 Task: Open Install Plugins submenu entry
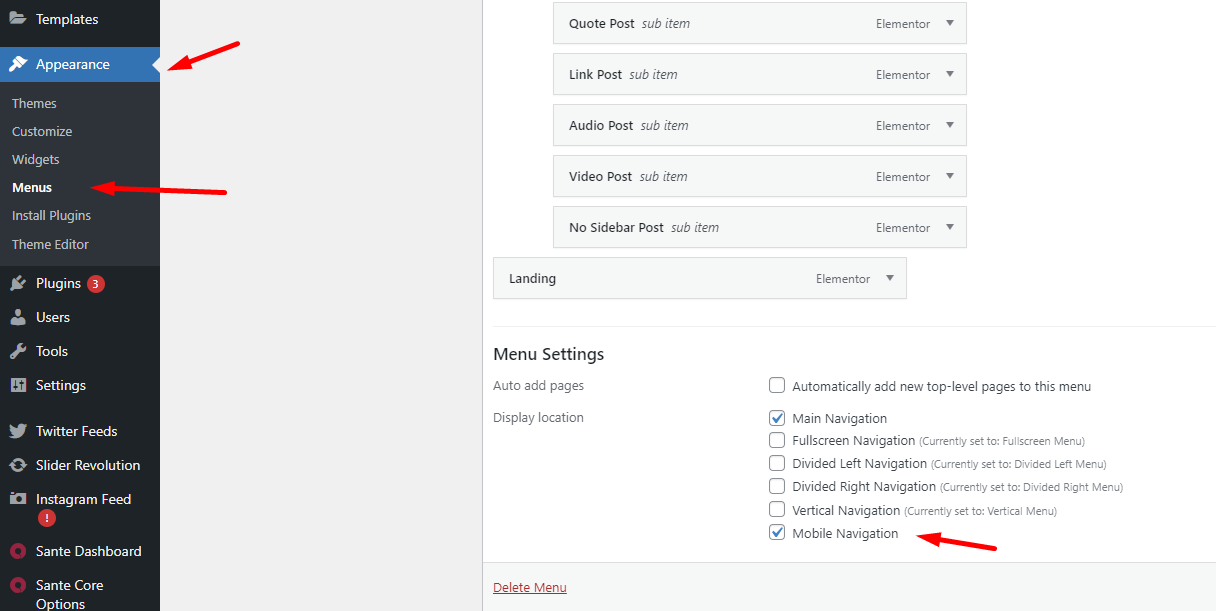coord(51,215)
